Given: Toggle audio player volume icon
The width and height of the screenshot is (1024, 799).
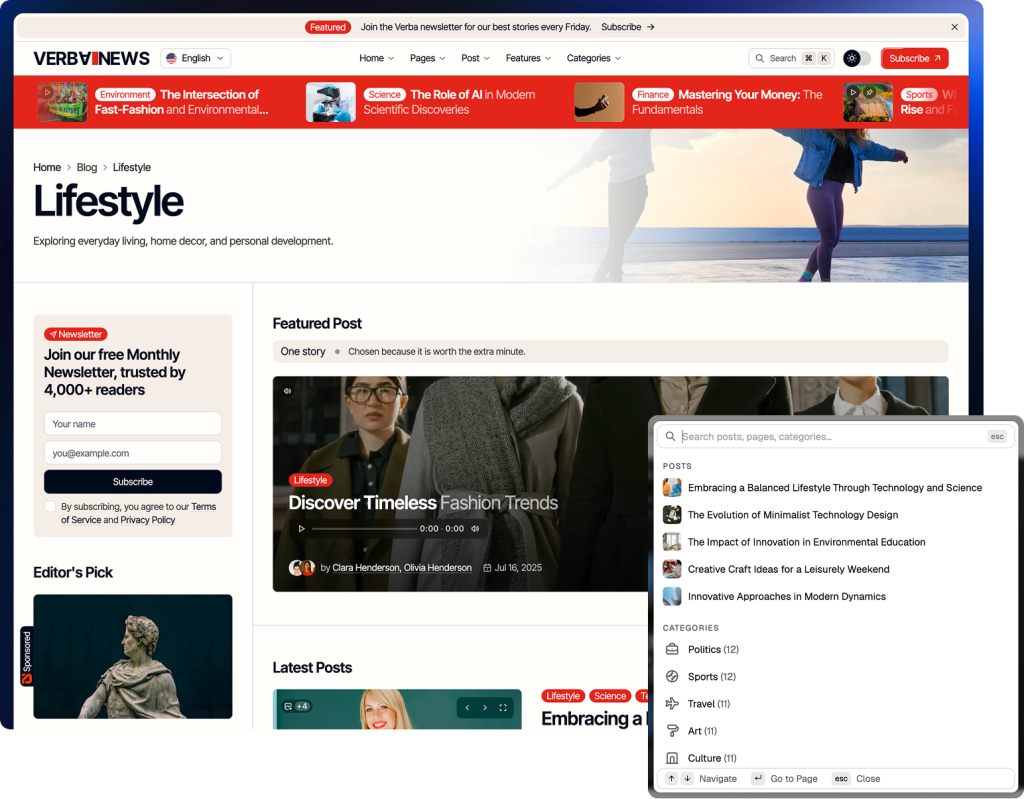Looking at the screenshot, I should point(475,529).
